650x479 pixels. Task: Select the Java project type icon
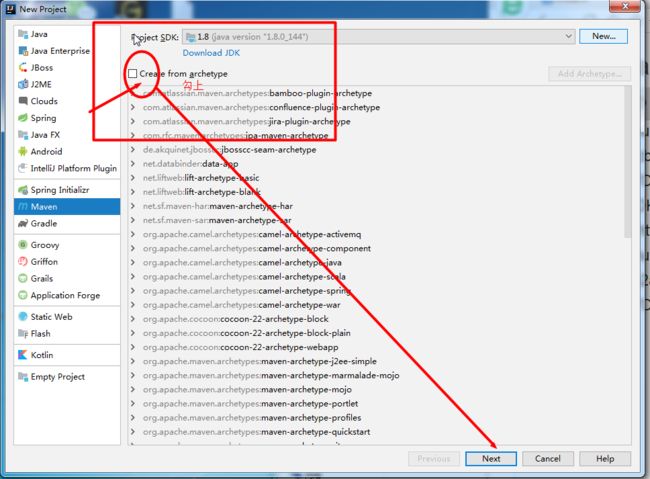(23, 34)
